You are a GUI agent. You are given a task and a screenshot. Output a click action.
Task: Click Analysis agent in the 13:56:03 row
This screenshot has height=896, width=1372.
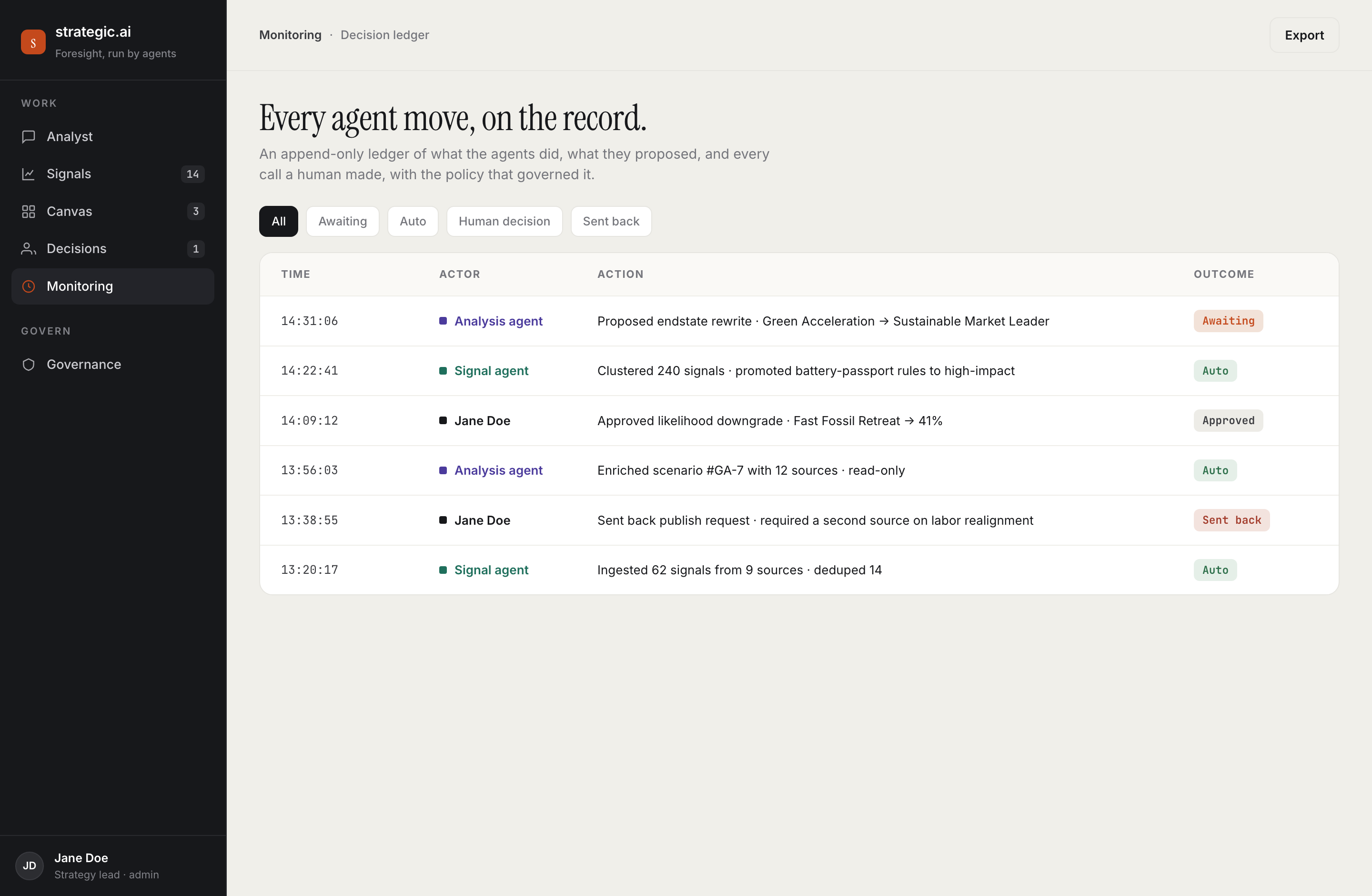pyautogui.click(x=499, y=470)
